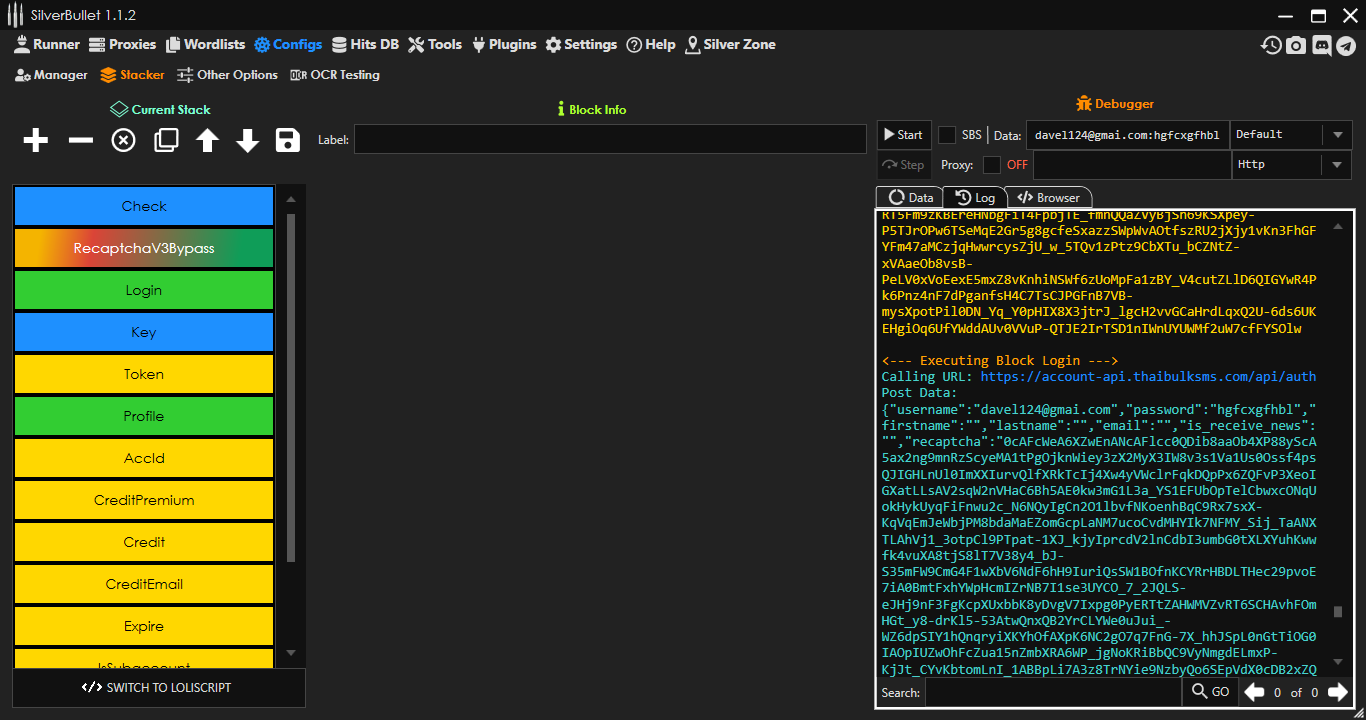Duplicate the block using the copy icon
The image size is (1366, 720).
pos(166,141)
